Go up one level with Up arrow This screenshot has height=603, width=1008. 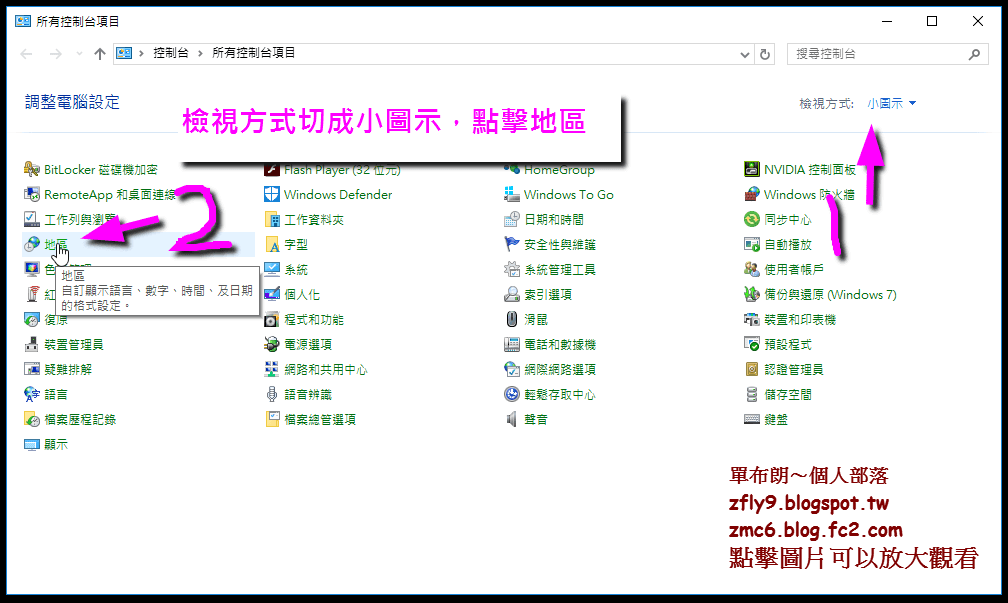(x=100, y=54)
